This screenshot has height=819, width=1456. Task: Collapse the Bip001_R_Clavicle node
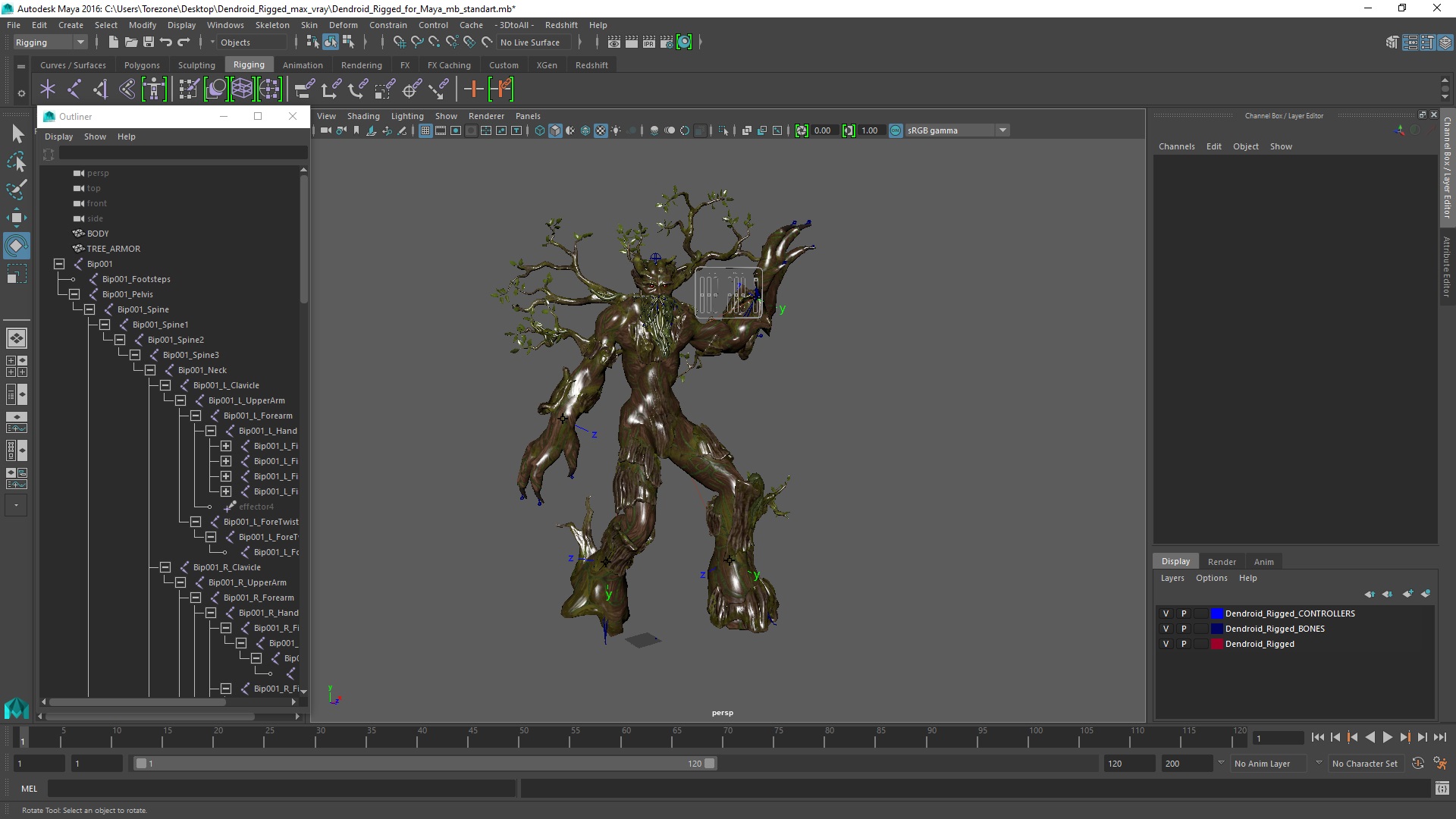165,567
